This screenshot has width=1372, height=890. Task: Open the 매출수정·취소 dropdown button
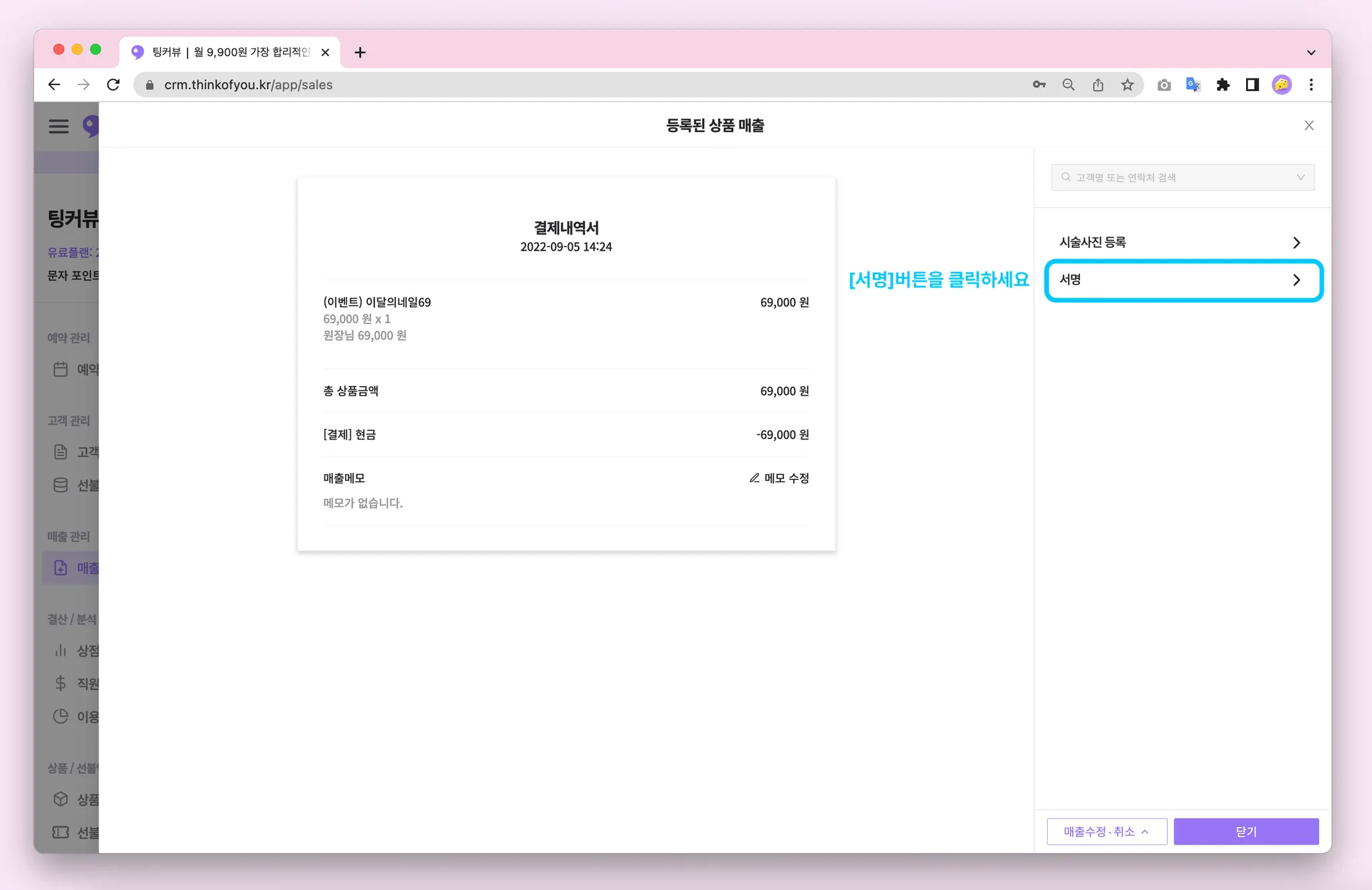point(1107,832)
